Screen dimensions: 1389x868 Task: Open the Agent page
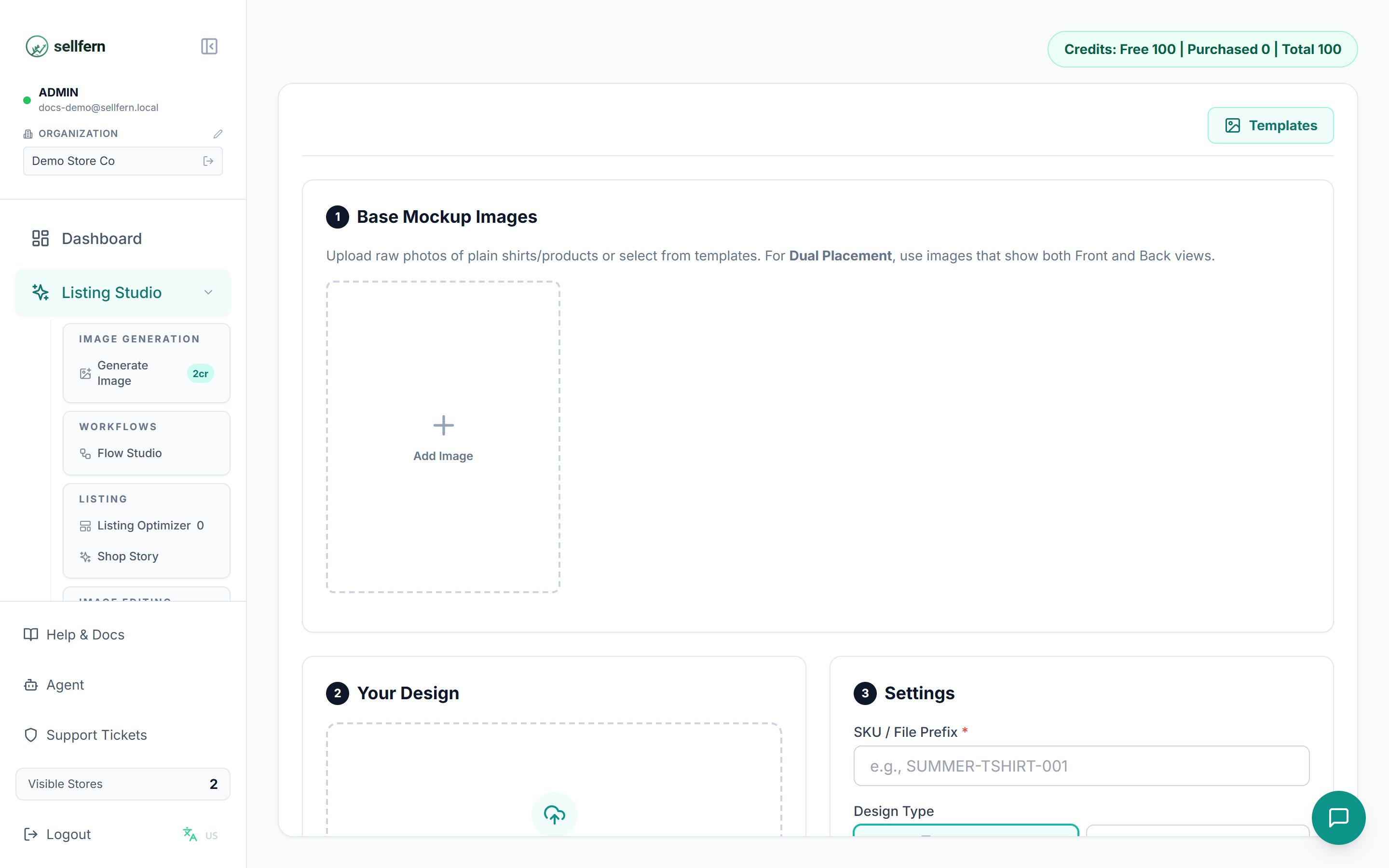(123, 685)
